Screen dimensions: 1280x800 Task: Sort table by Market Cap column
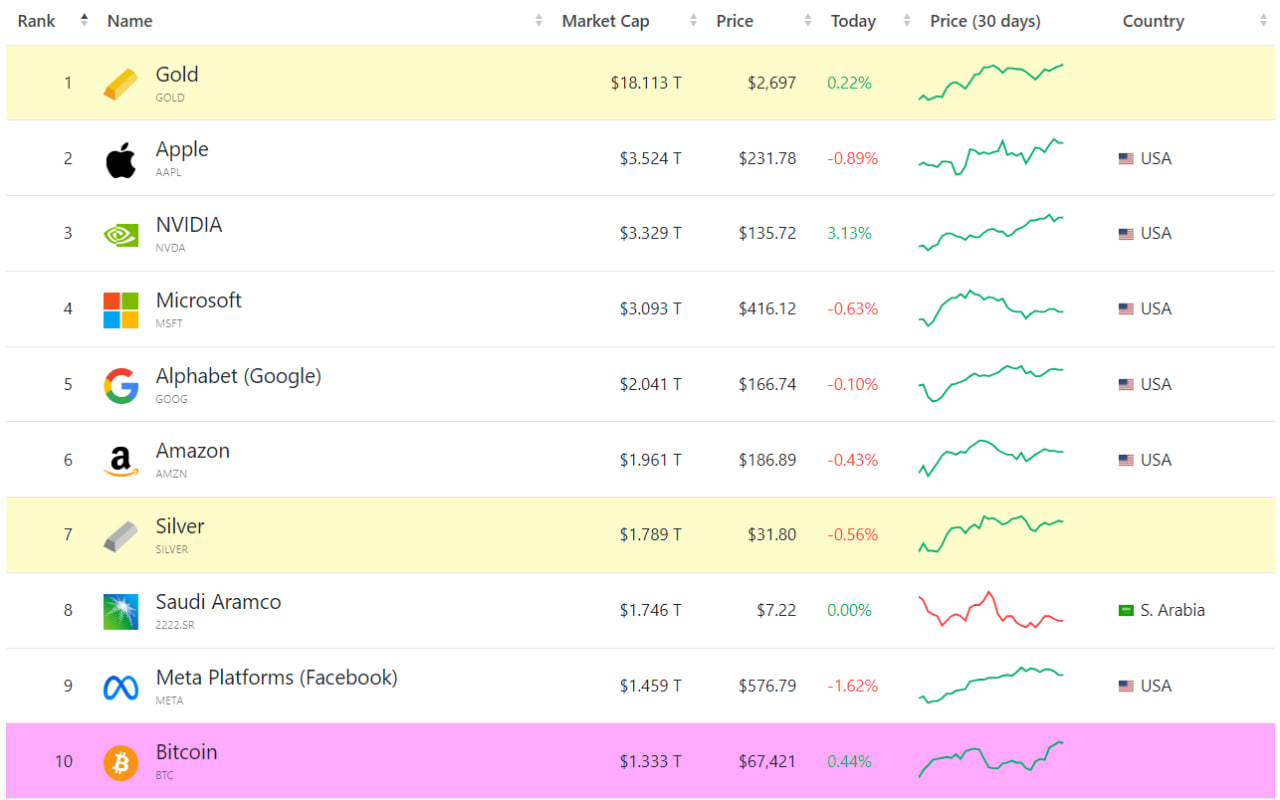click(x=605, y=21)
